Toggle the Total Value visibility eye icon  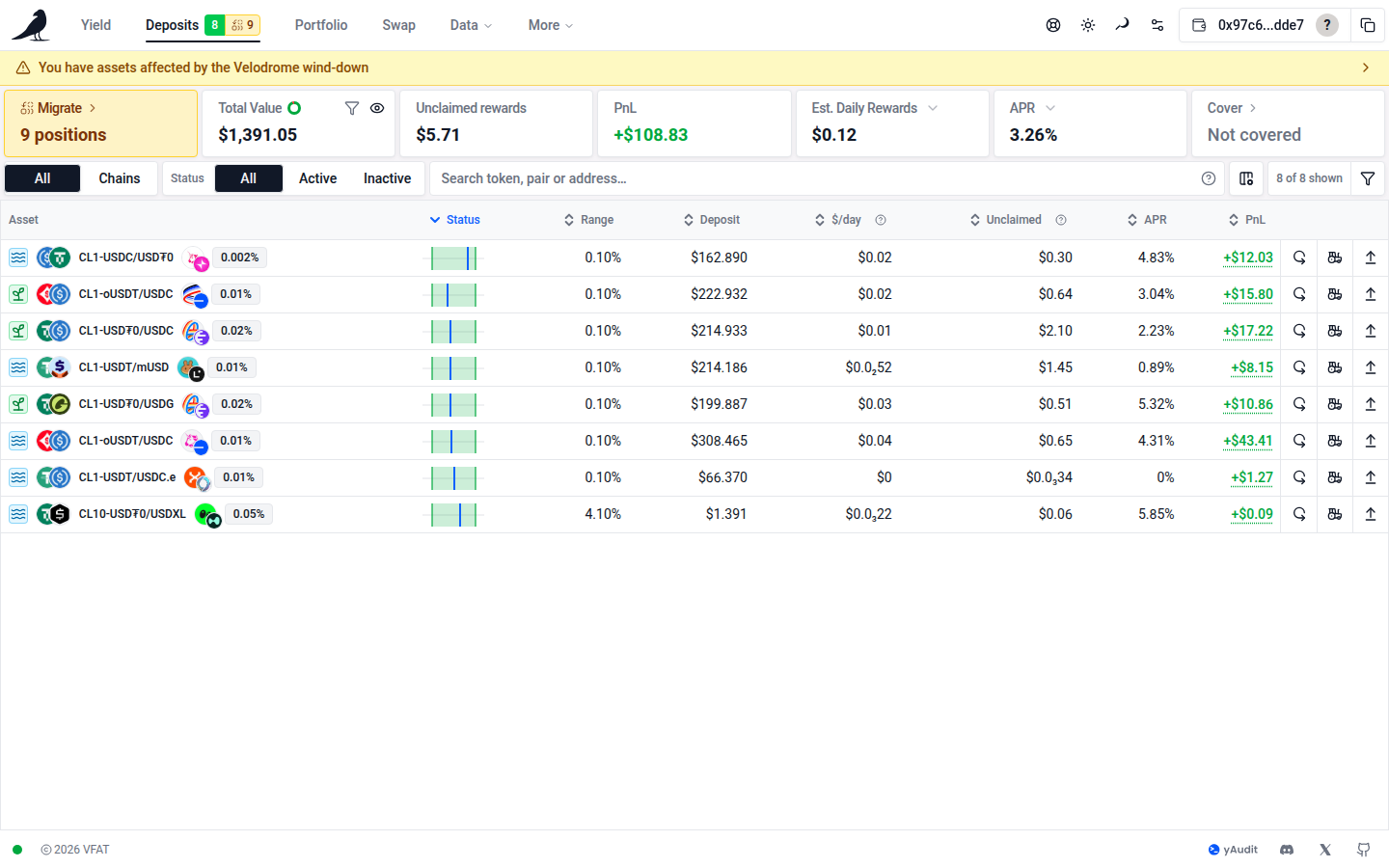point(377,108)
